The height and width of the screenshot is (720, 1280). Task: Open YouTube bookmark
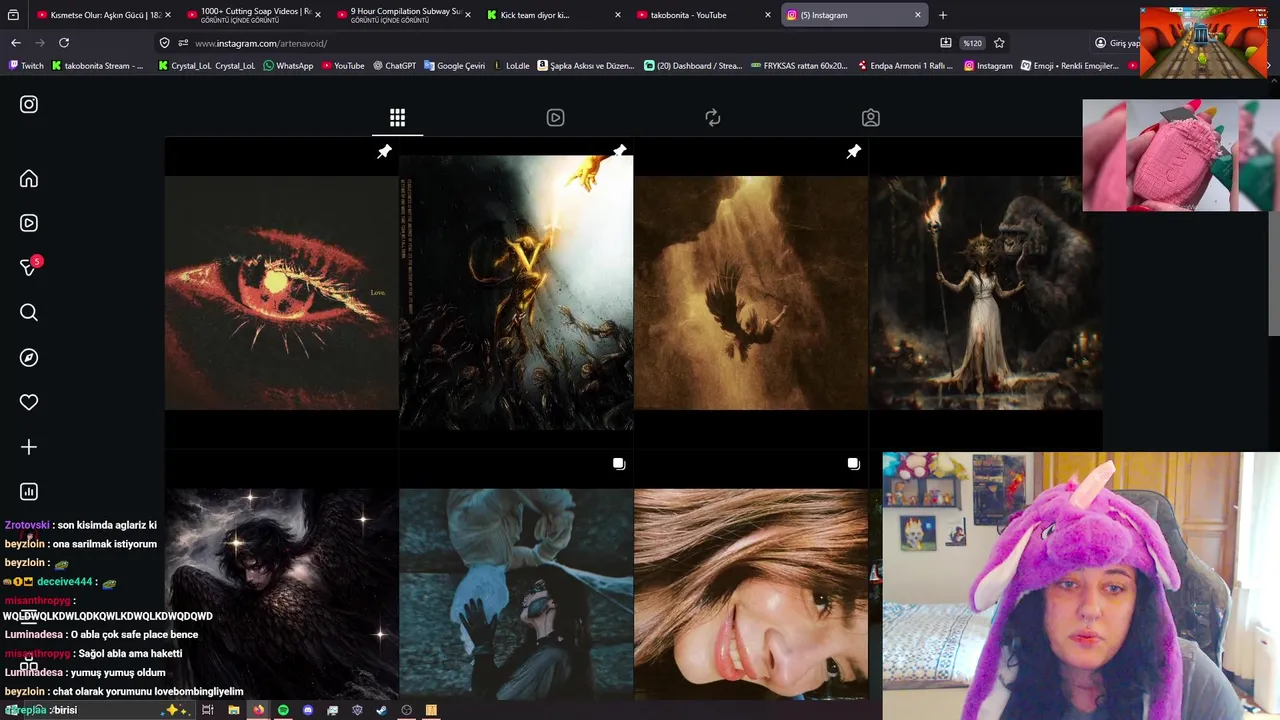tap(342, 66)
